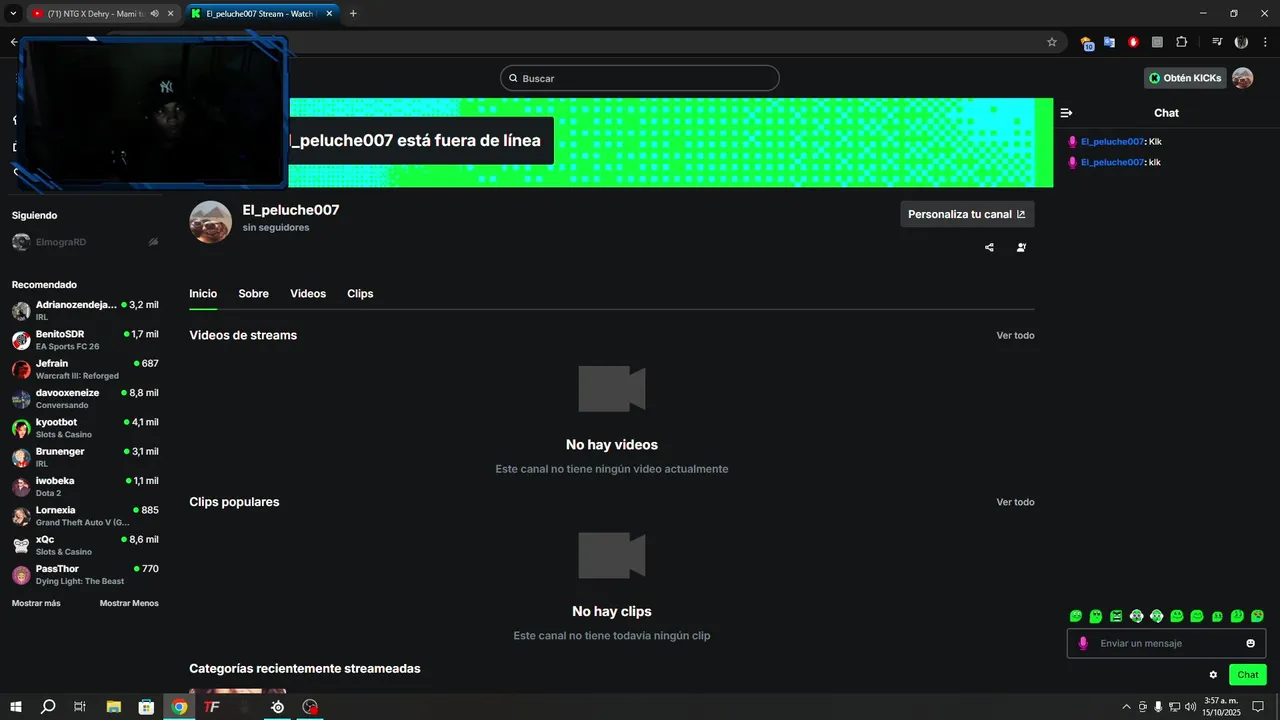Viewport: 1280px width, 720px height.
Task: Expand recommendations with Mostrar más
Action: [36, 603]
